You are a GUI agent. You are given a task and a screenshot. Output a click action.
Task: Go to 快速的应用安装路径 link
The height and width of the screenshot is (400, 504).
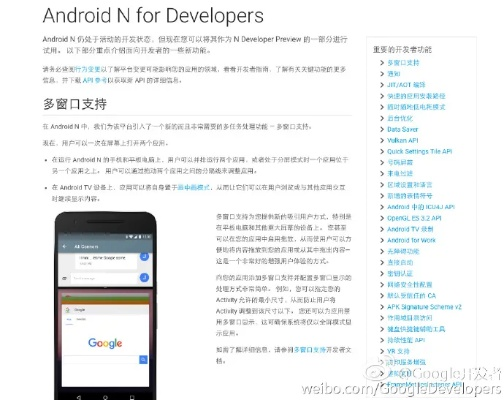pos(416,96)
